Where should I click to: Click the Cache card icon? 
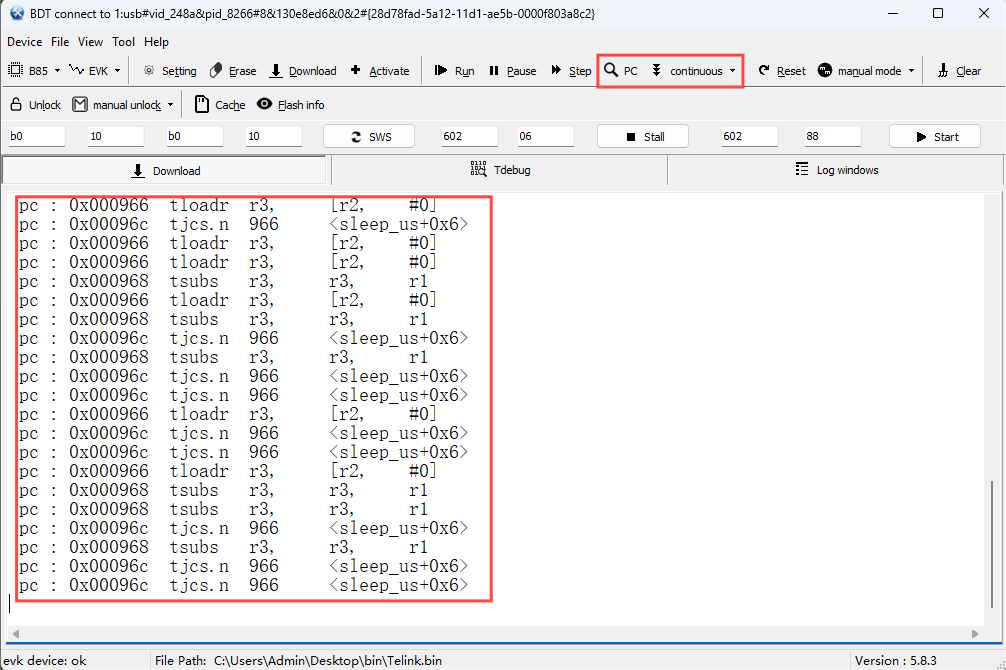pyautogui.click(x=201, y=104)
